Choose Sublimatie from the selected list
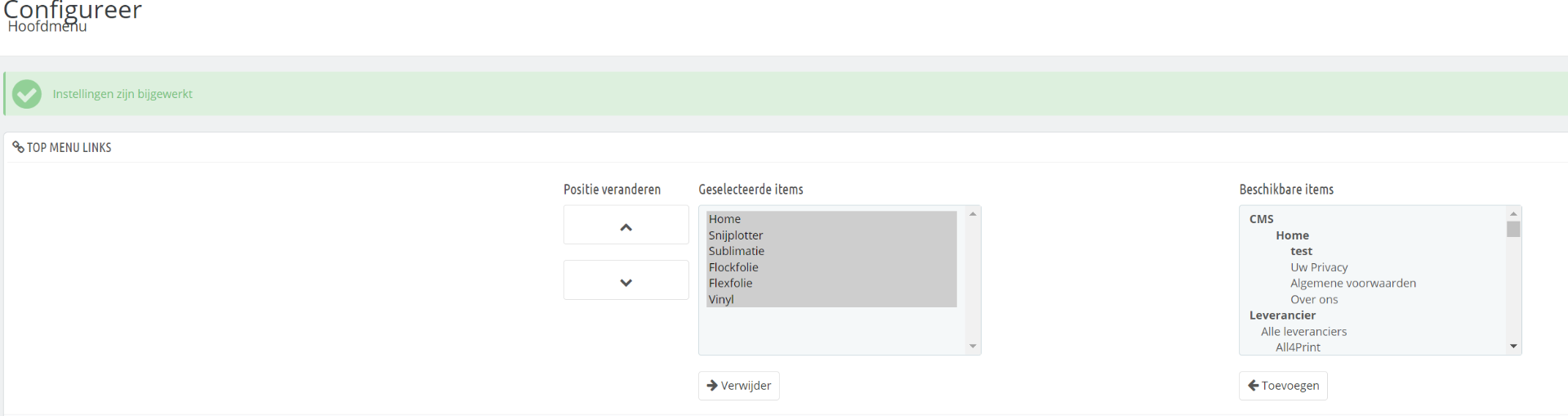The height and width of the screenshot is (416, 1568). (737, 251)
